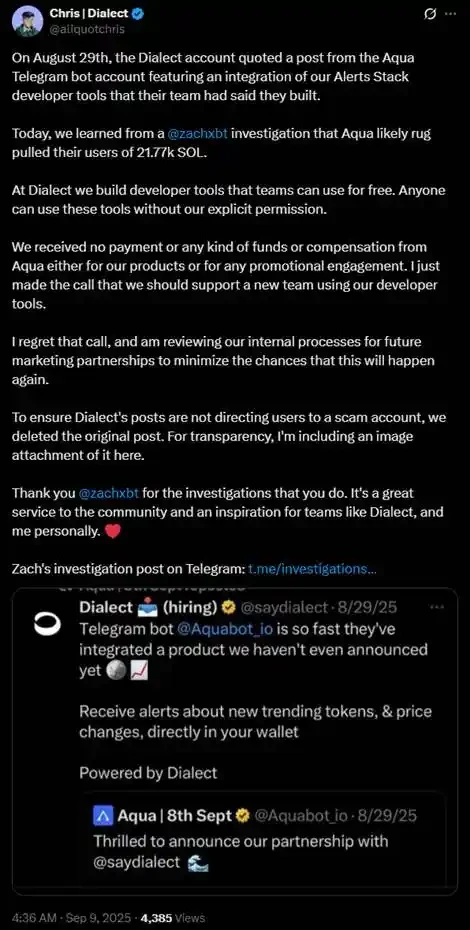This screenshot has width=470, height=930.
Task: Open the Aqua | 8th Sept account name
Action: [x=174, y=817]
